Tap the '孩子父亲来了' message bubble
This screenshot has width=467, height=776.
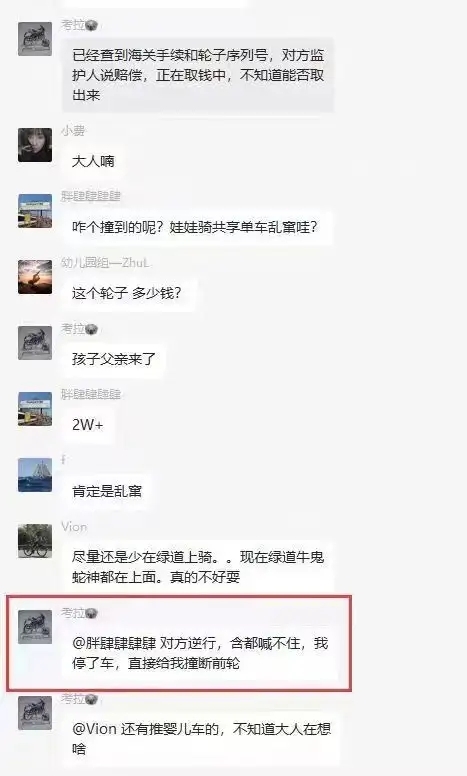coord(114,359)
